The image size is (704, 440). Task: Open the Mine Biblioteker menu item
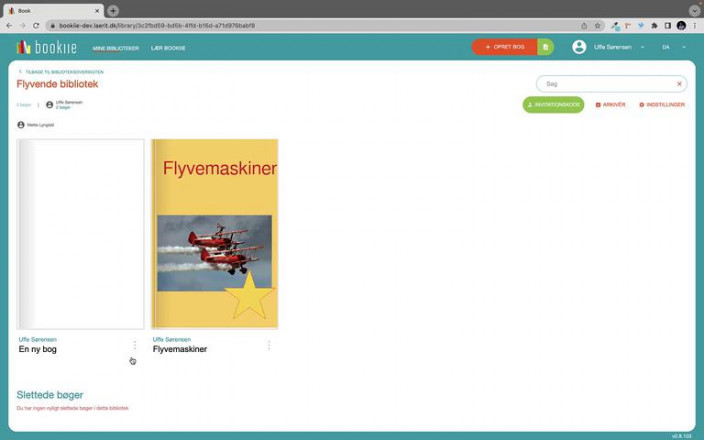115,48
